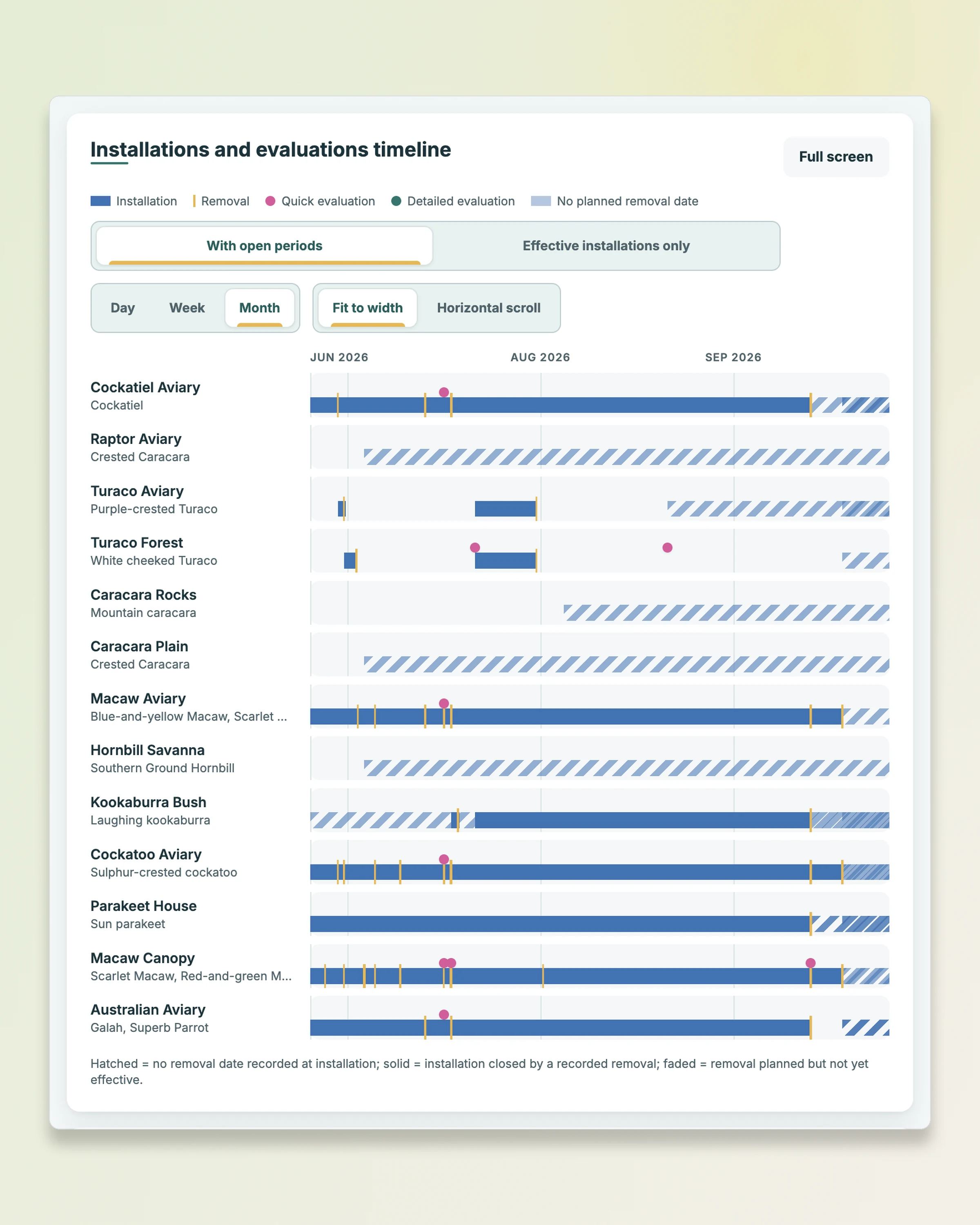Click the JUN 2026 month header
The image size is (980, 1225).
tap(339, 357)
